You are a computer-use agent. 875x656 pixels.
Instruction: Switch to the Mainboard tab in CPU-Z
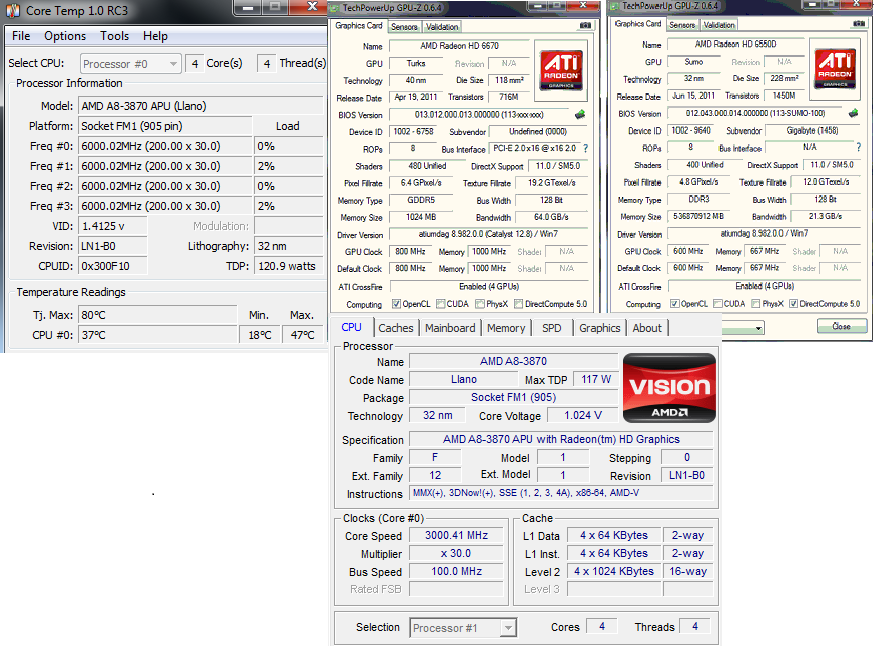pyautogui.click(x=450, y=328)
